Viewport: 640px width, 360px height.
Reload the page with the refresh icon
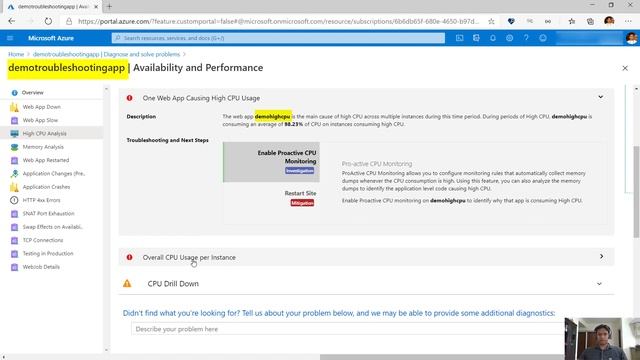tap(48, 21)
